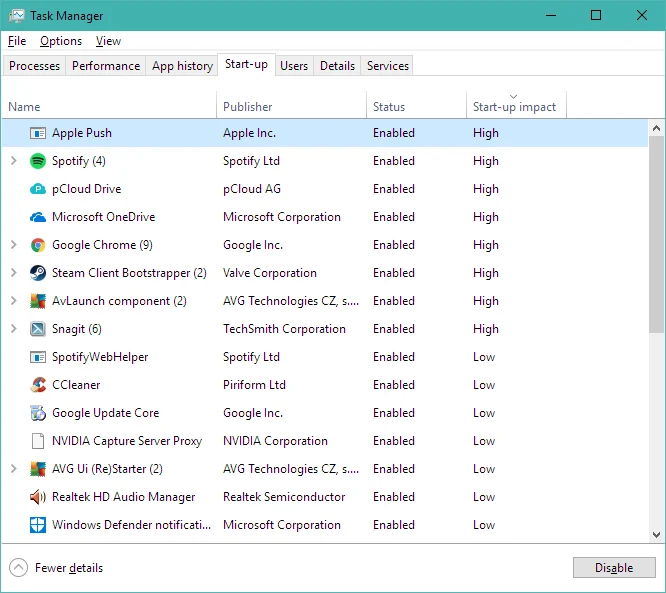
Task: Switch to the Services tab
Action: coord(388,66)
